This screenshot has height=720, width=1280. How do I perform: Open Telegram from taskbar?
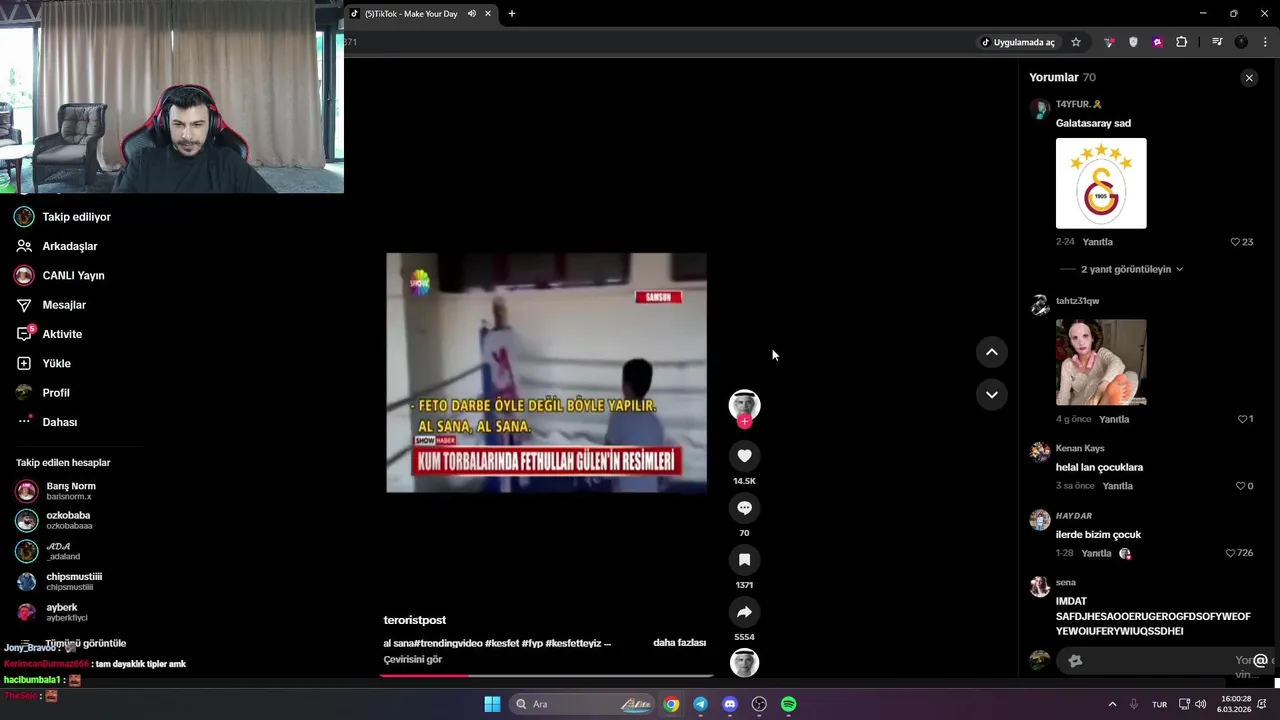[700, 704]
